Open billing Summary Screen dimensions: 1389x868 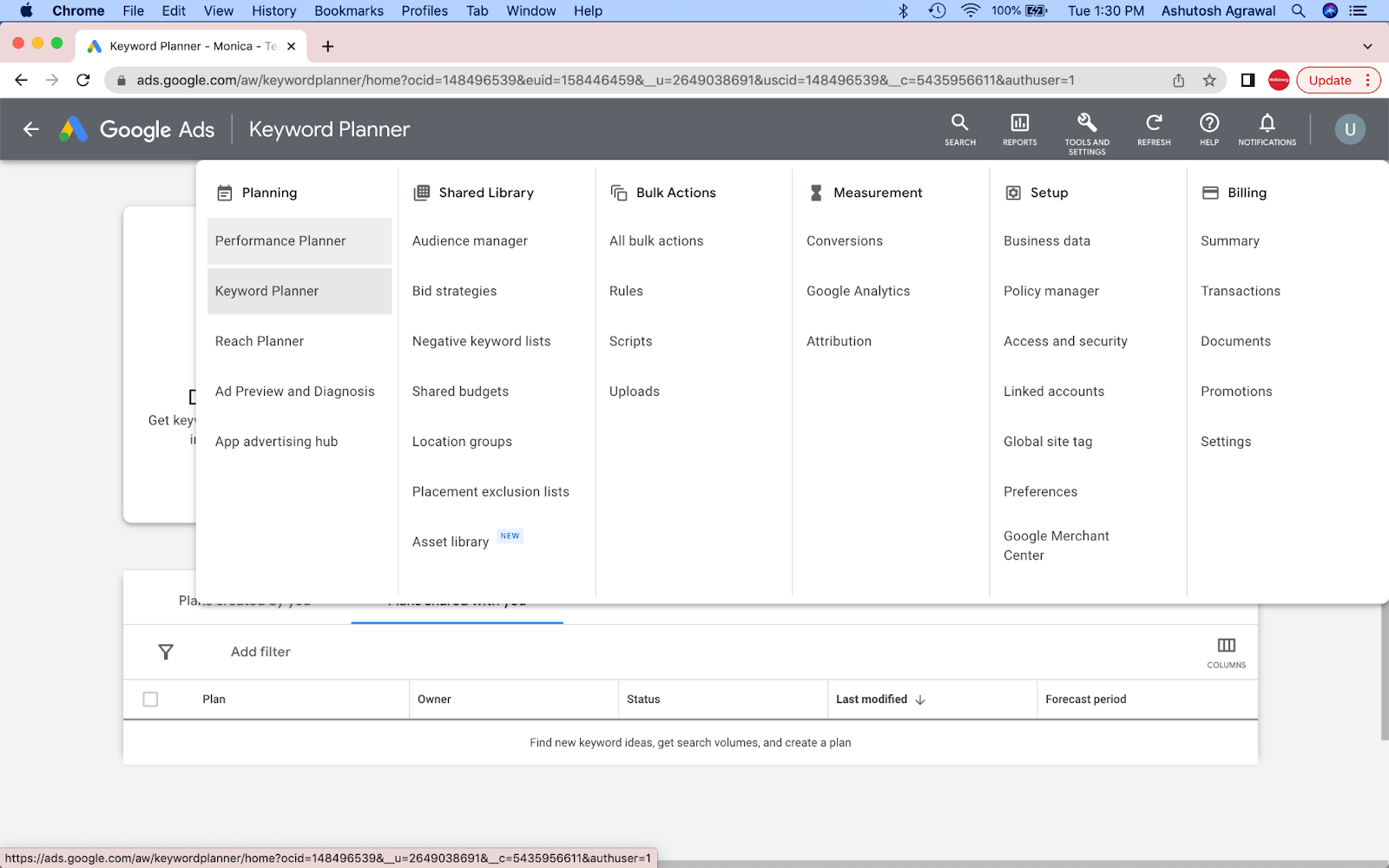coord(1230,241)
